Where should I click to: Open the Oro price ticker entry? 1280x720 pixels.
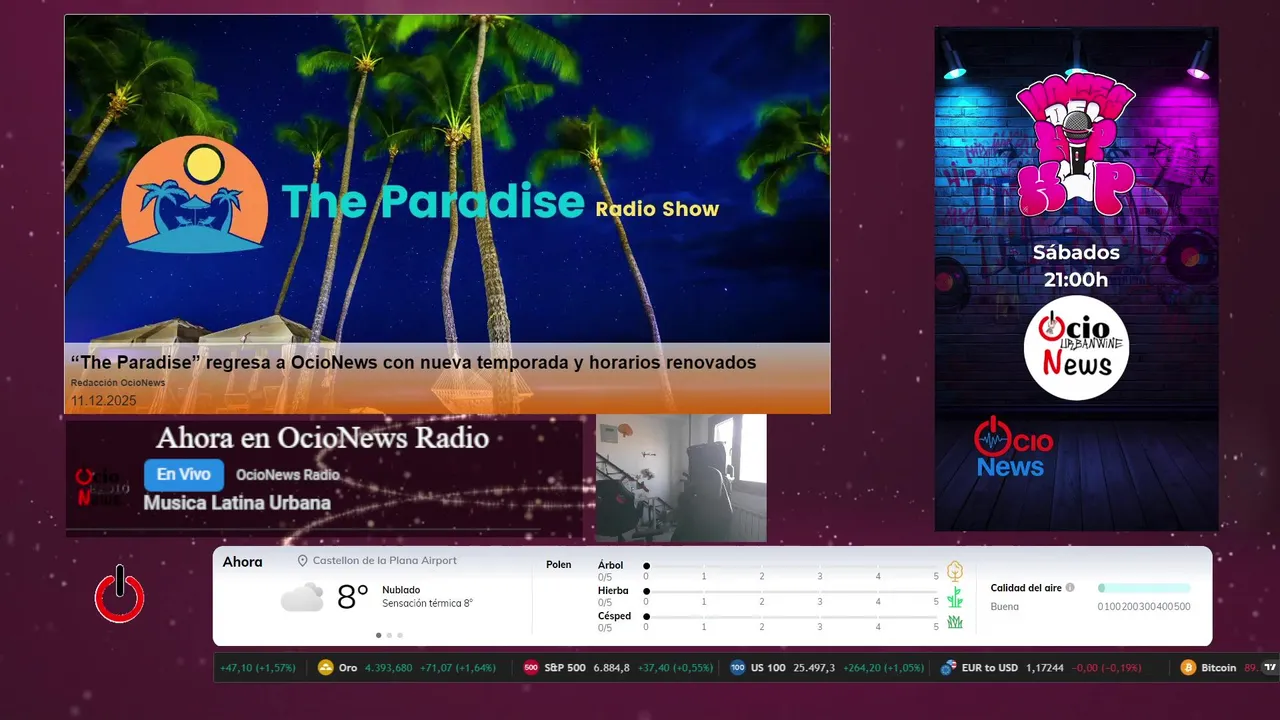[406, 668]
